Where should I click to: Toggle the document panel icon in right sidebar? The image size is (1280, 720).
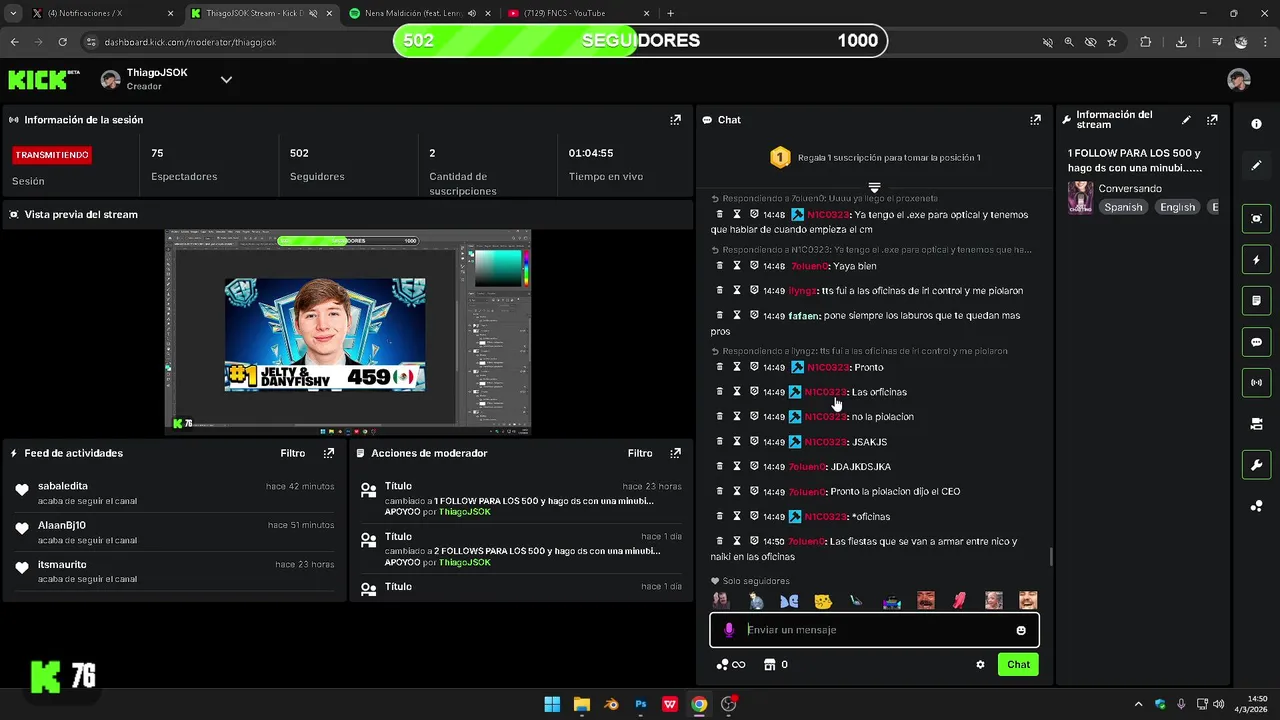[x=1256, y=300]
